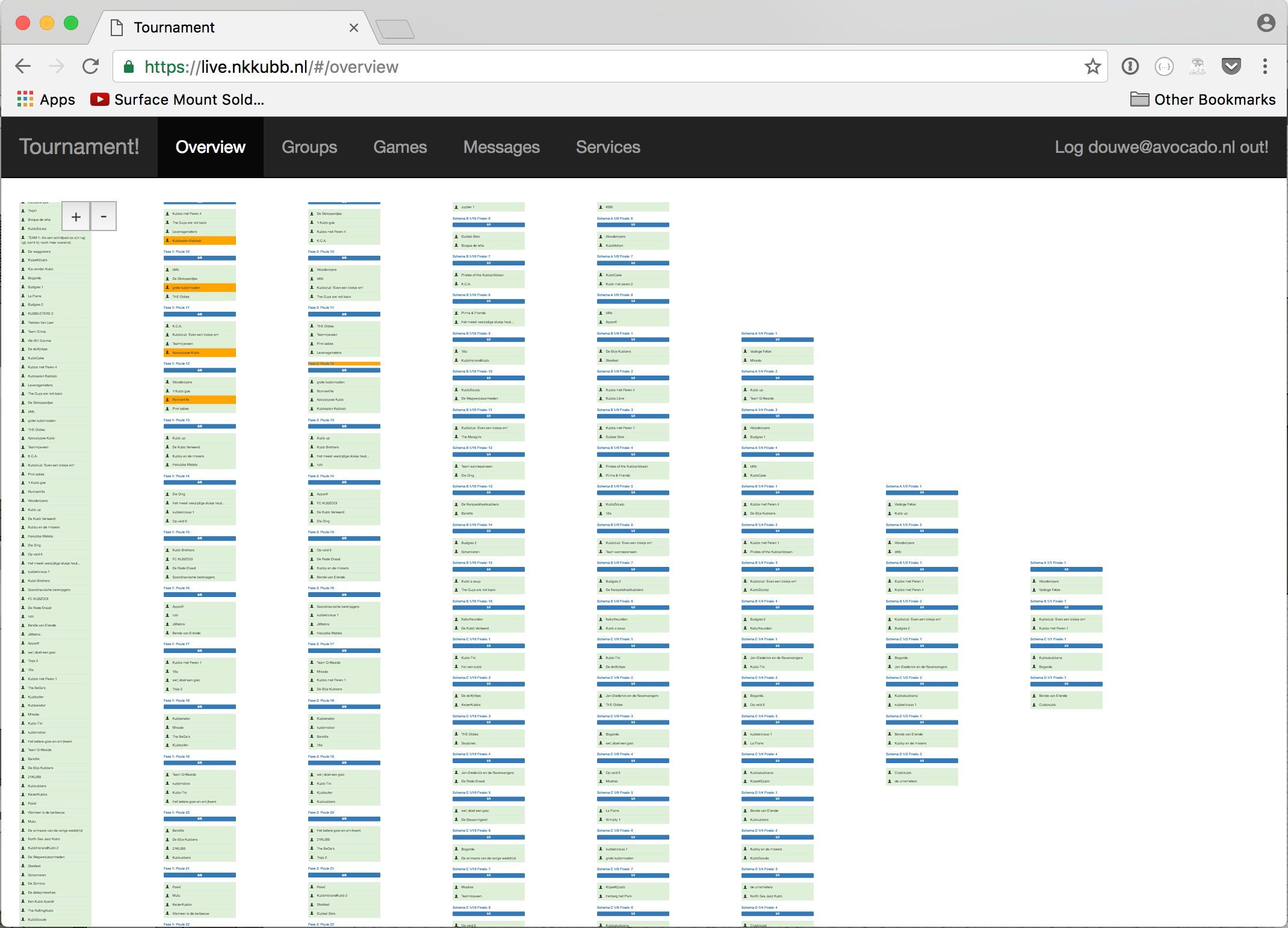The image size is (1288, 928).
Task: Open Schema A 1/4 Finale: 1
Action: pos(759,333)
